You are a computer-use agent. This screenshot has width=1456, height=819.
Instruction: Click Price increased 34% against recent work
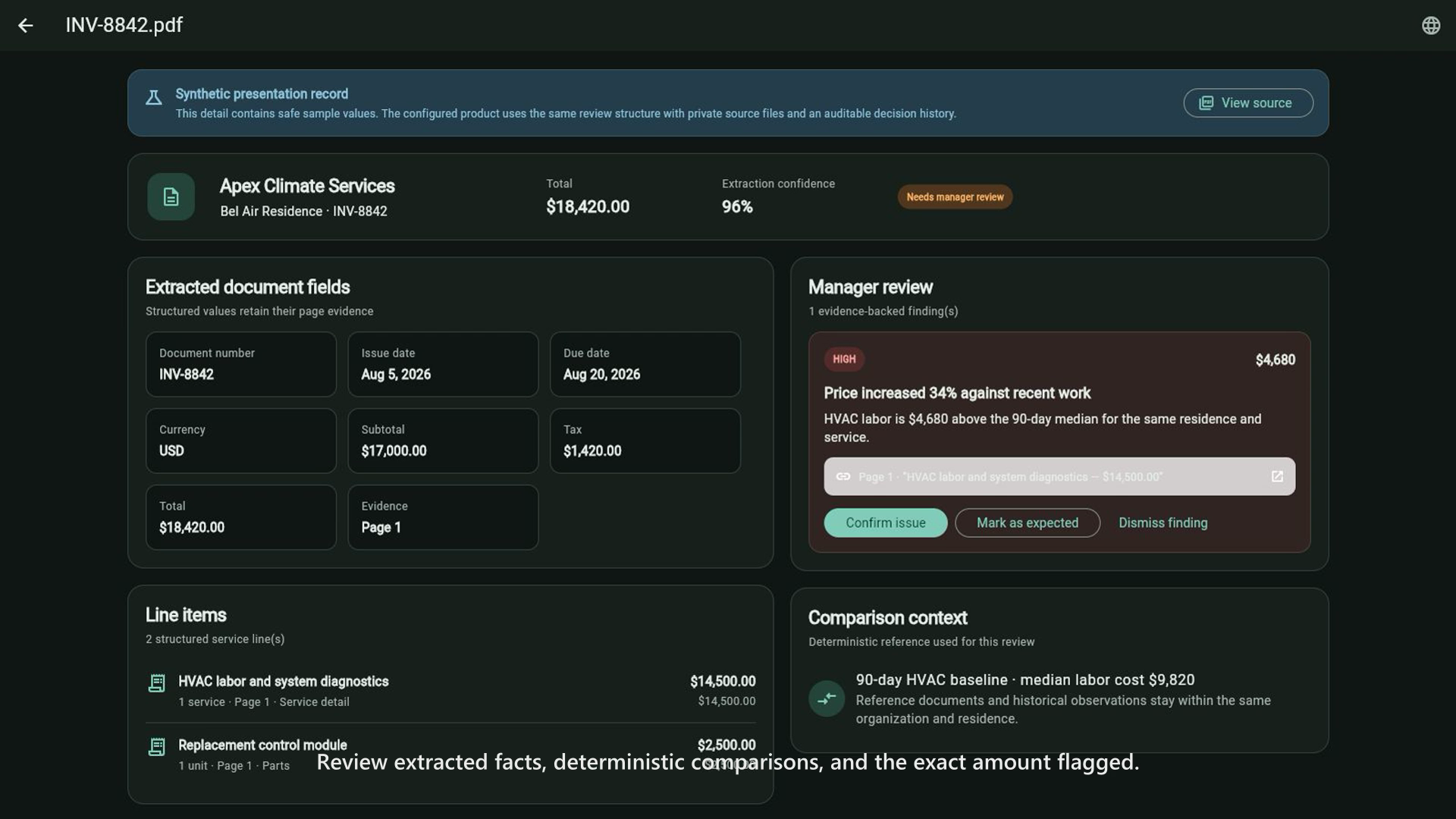[957, 394]
